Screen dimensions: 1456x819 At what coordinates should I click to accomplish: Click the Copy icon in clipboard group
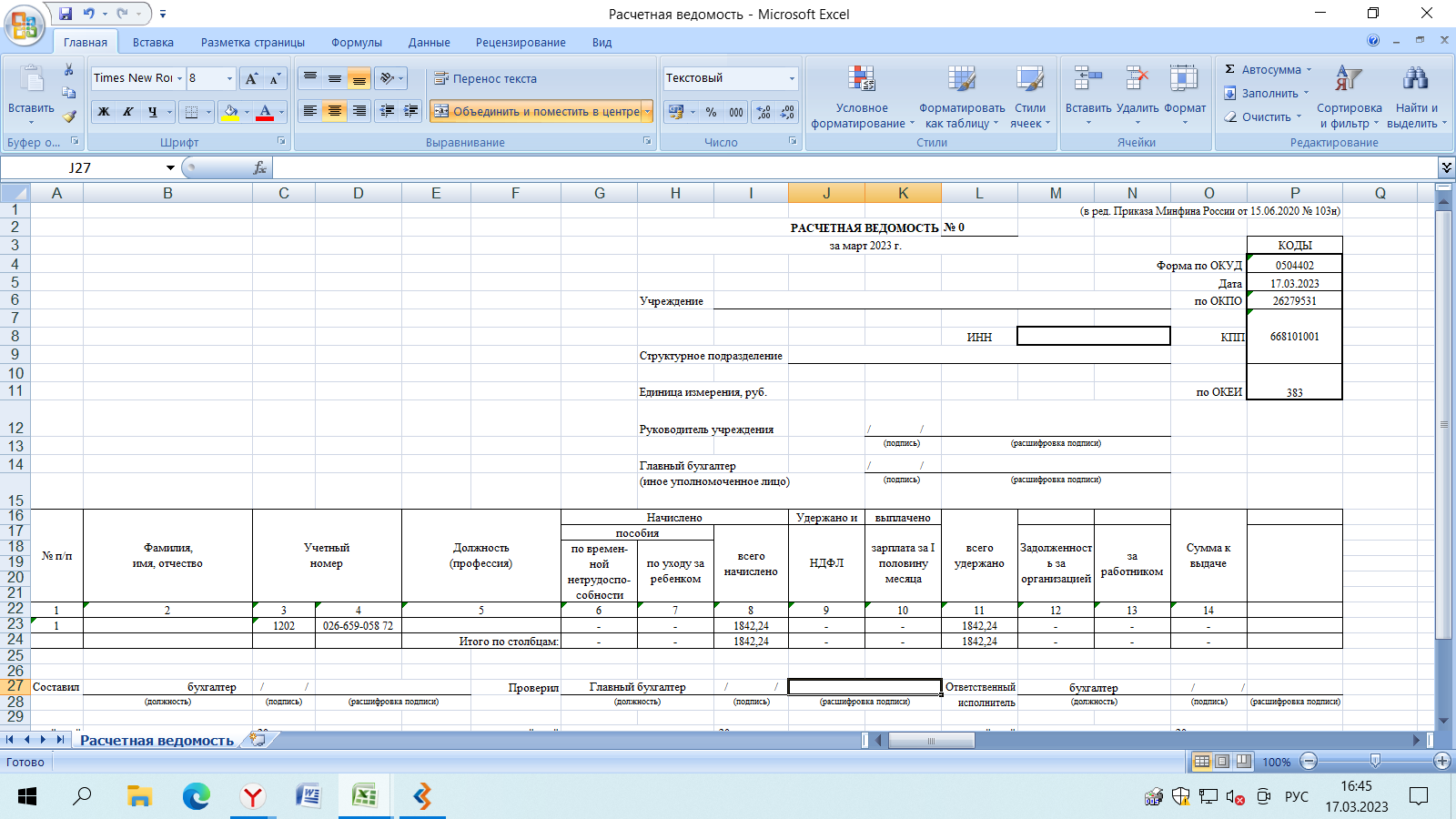(x=68, y=93)
